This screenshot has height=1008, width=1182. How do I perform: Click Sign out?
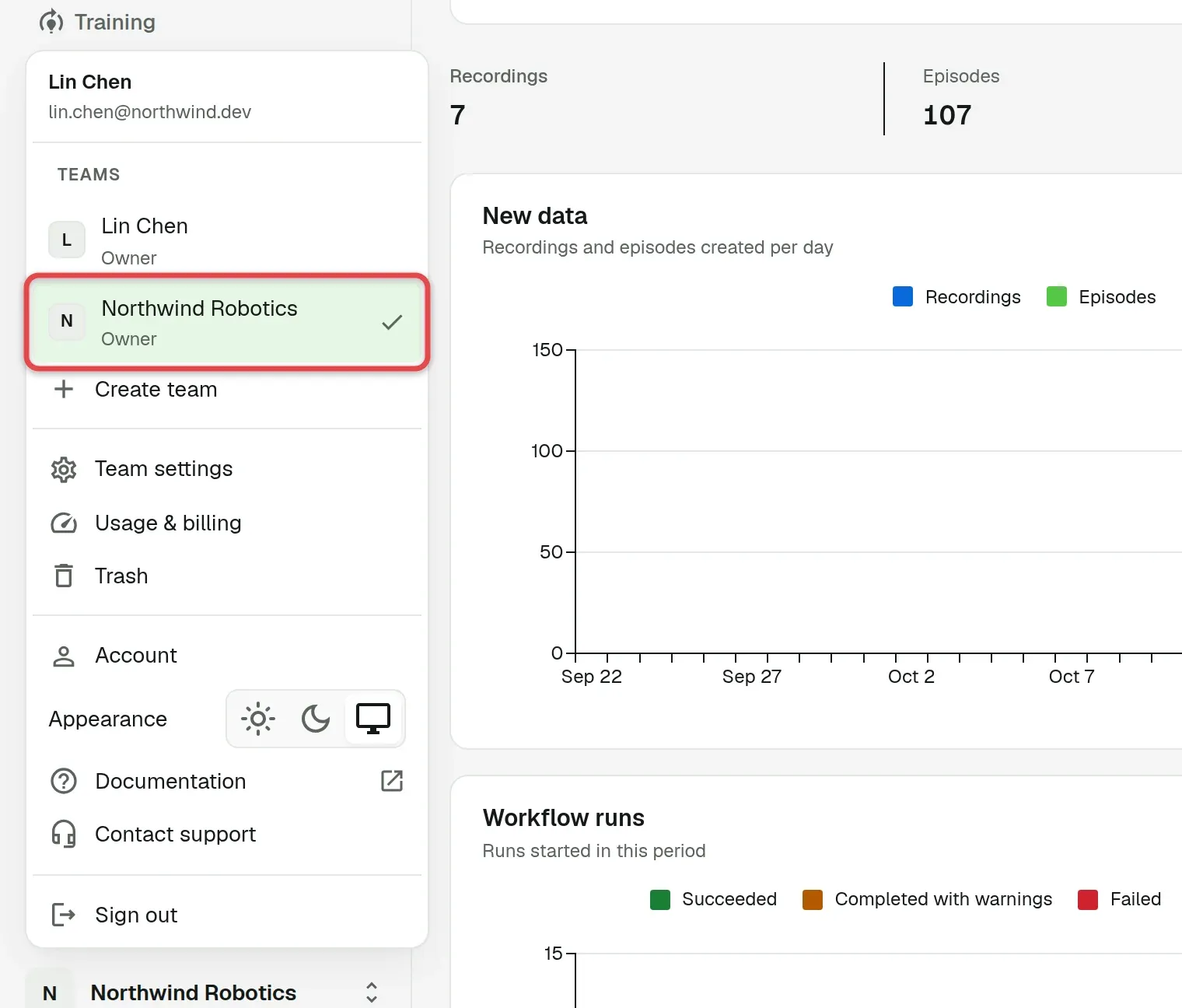pos(227,915)
